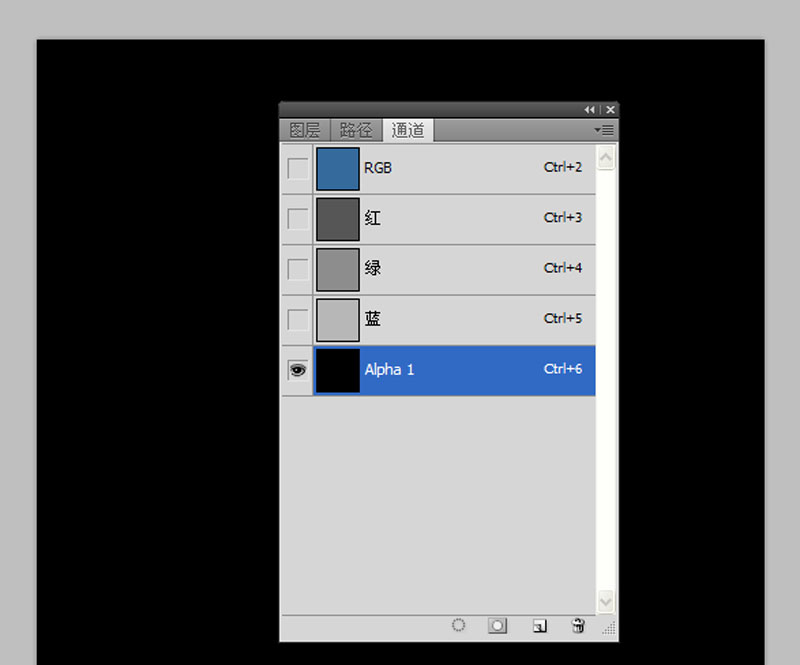Save selection as channel icon

coord(497,626)
